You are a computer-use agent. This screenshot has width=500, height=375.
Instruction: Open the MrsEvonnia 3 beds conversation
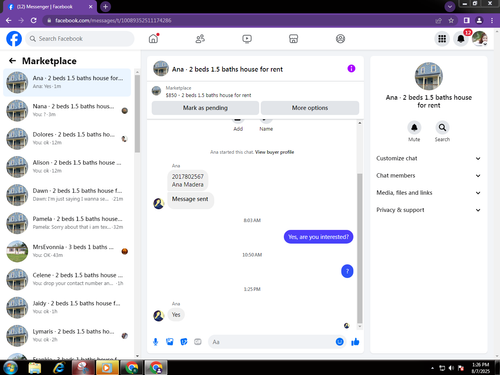(67, 251)
